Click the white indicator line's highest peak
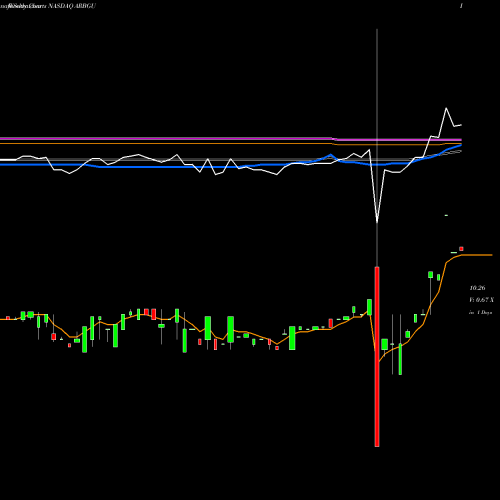 (x=446, y=108)
